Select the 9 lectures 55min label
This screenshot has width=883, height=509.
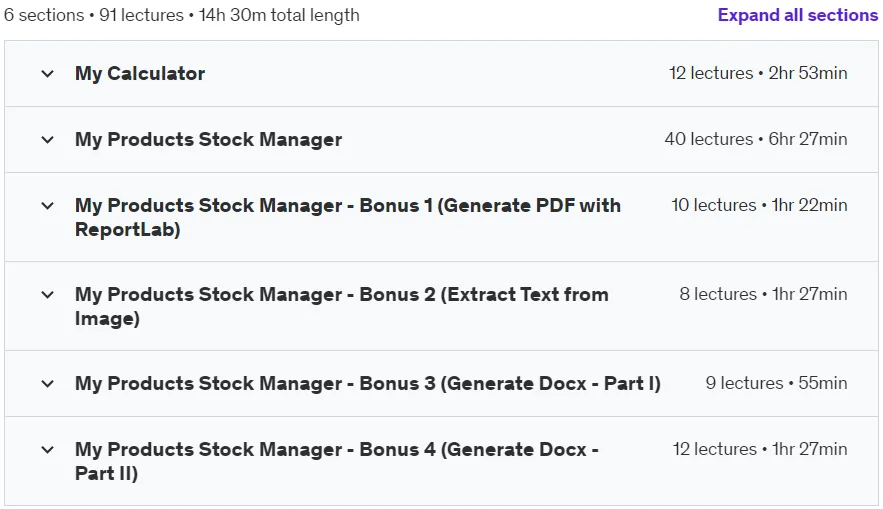776,383
